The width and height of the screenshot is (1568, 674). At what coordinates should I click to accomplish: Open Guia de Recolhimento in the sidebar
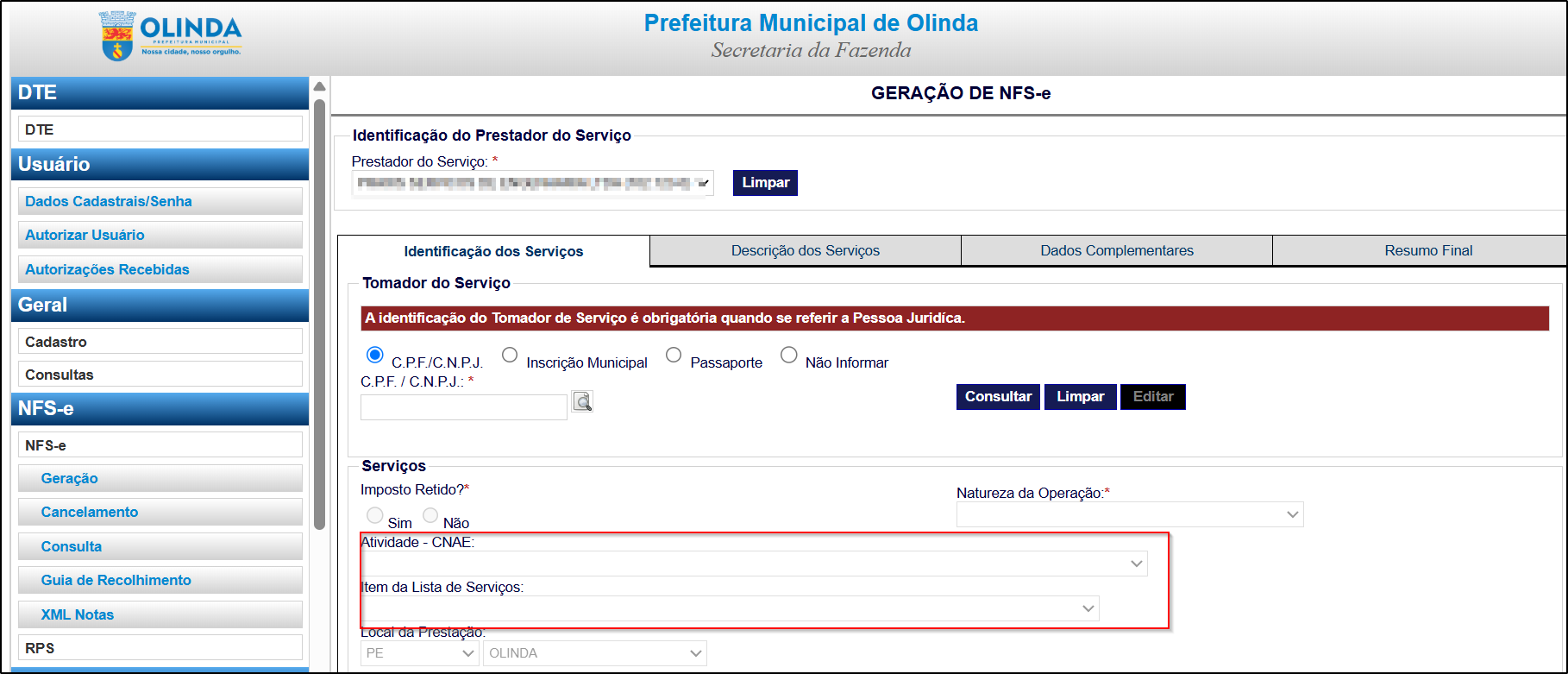(116, 580)
